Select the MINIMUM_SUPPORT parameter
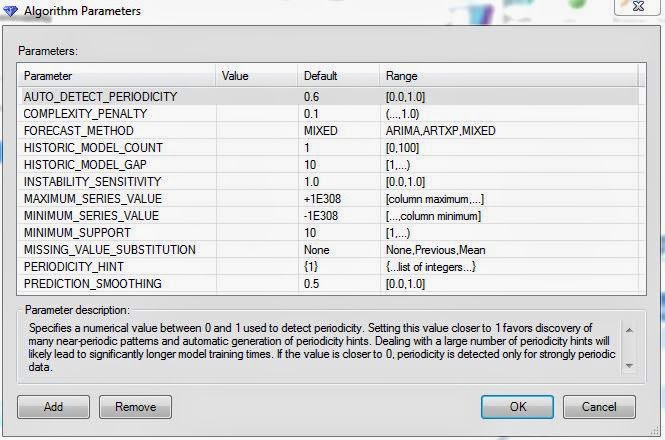Viewport: 665px width, 440px height. 77,233
